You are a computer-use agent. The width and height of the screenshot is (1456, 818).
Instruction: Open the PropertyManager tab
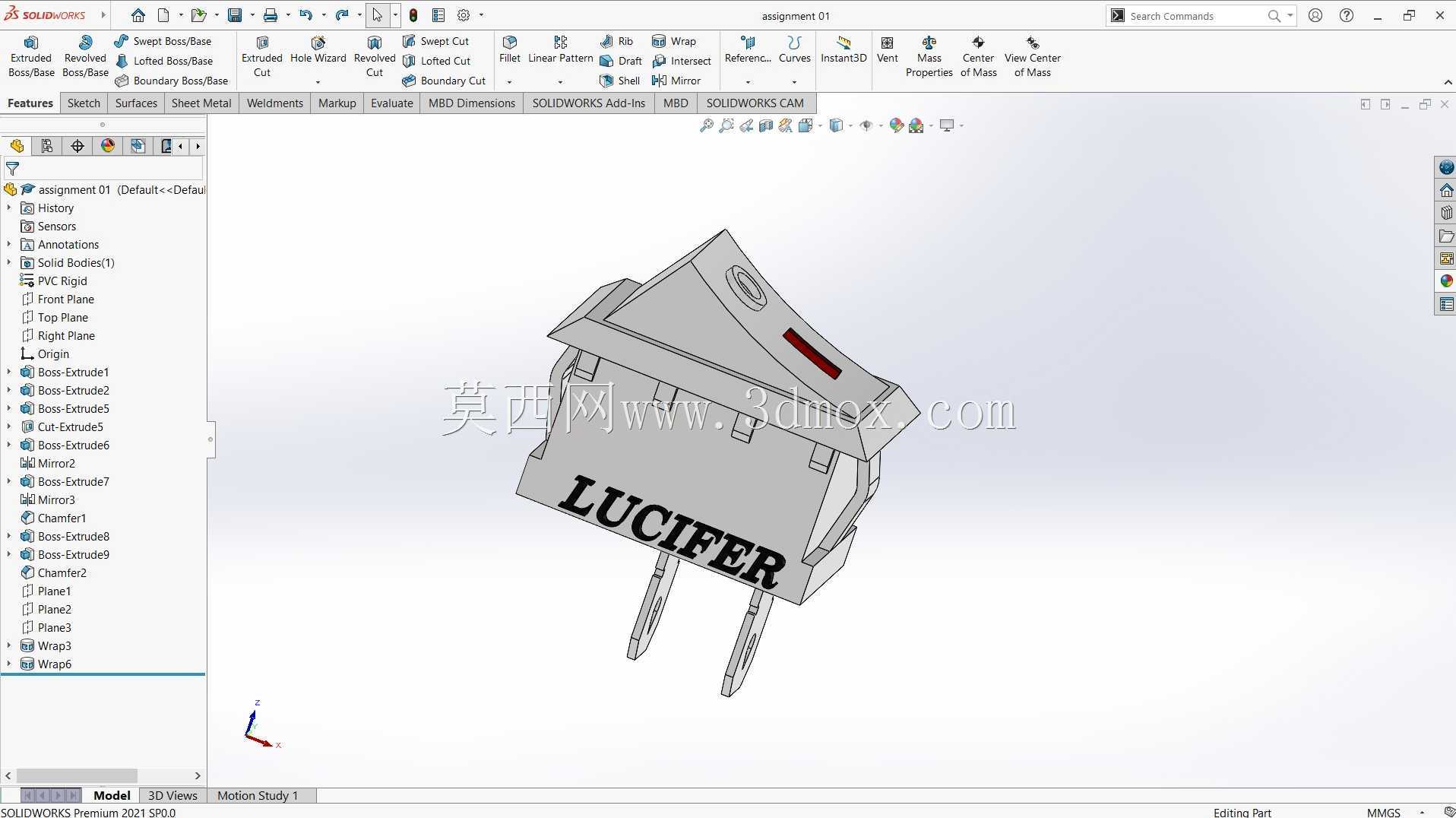(x=47, y=146)
